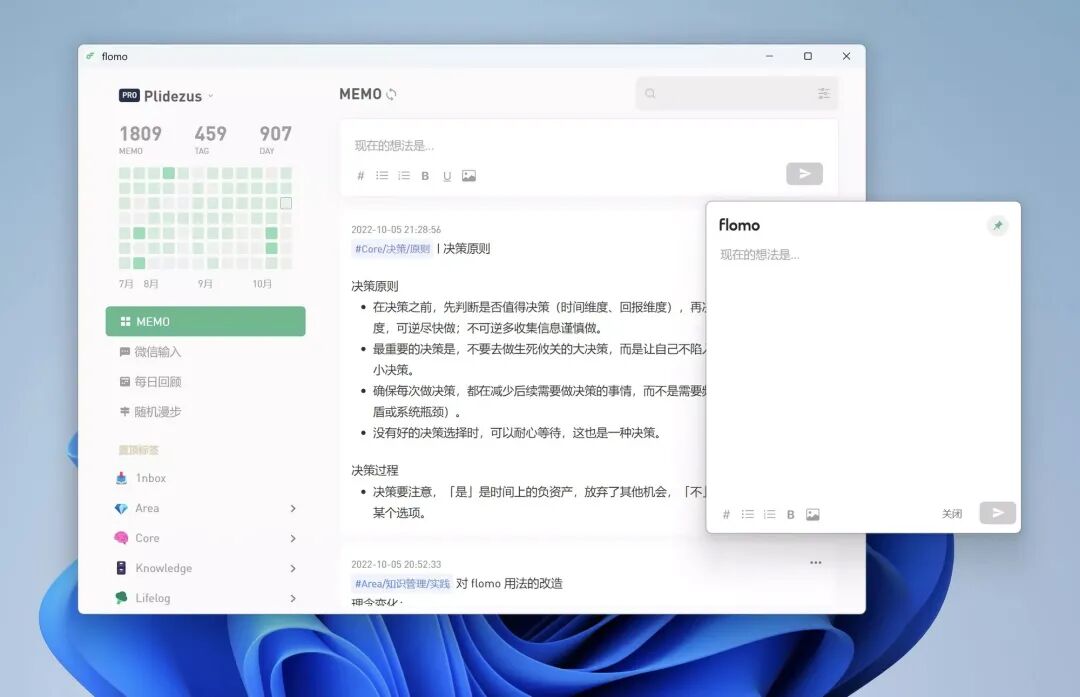This screenshot has height=697, width=1080.
Task: Send memo from quick-input popup
Action: [x=997, y=512]
